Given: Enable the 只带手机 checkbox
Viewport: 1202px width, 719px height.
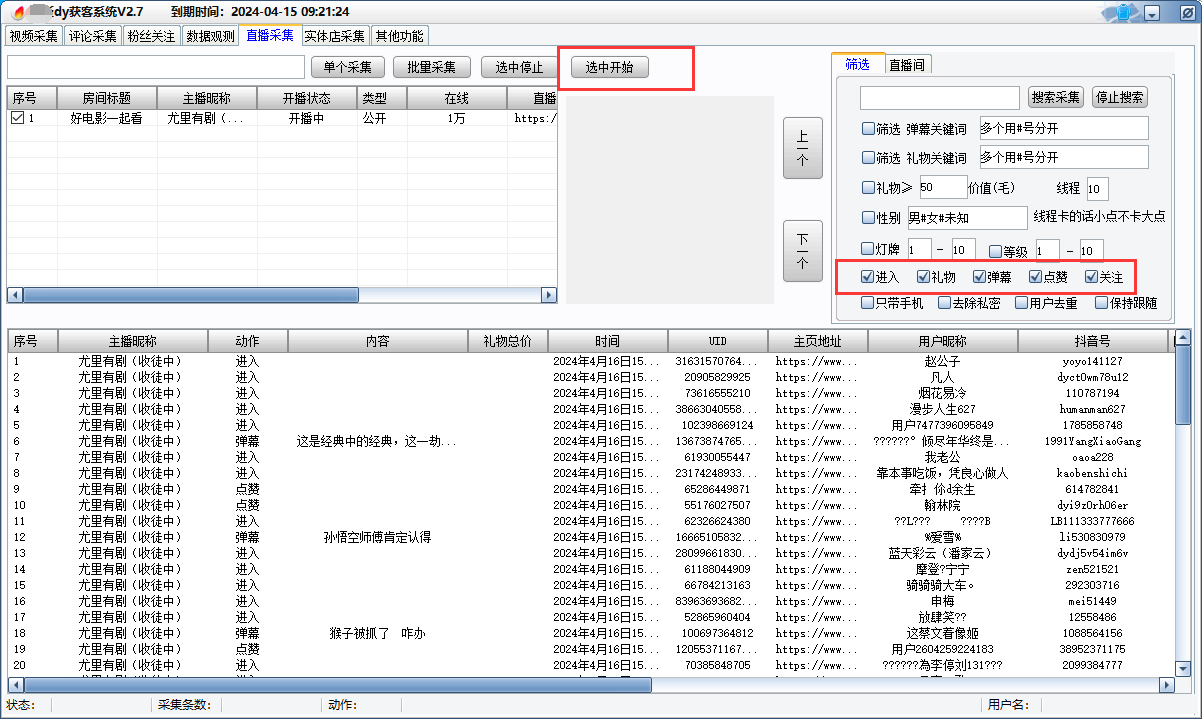Looking at the screenshot, I should tap(867, 302).
